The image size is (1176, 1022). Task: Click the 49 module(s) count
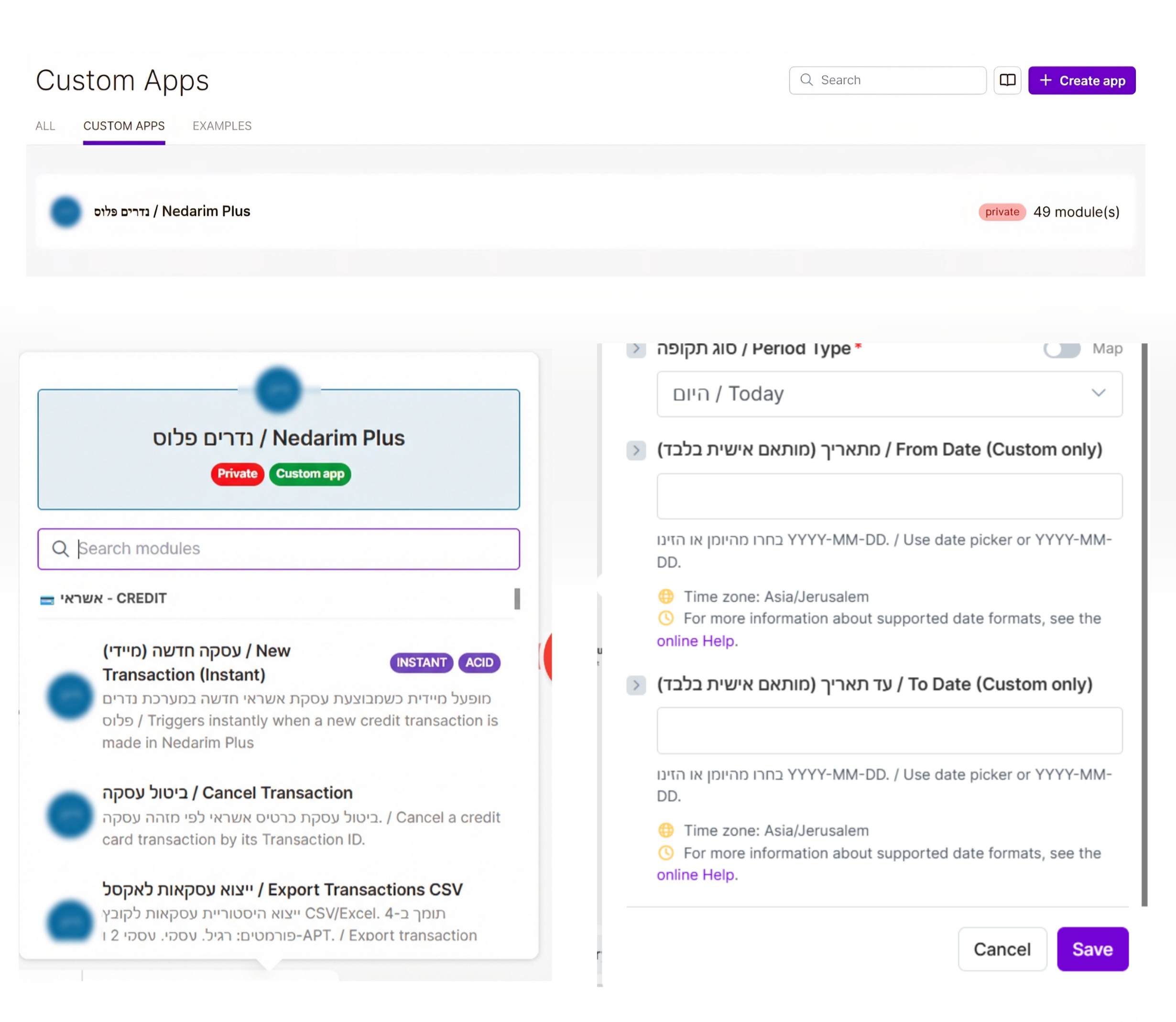1076,212
